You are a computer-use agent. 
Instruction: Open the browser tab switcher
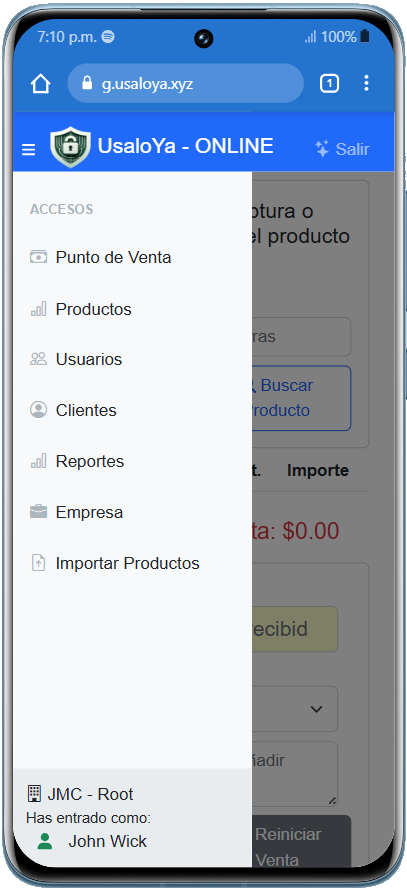pyautogui.click(x=329, y=84)
